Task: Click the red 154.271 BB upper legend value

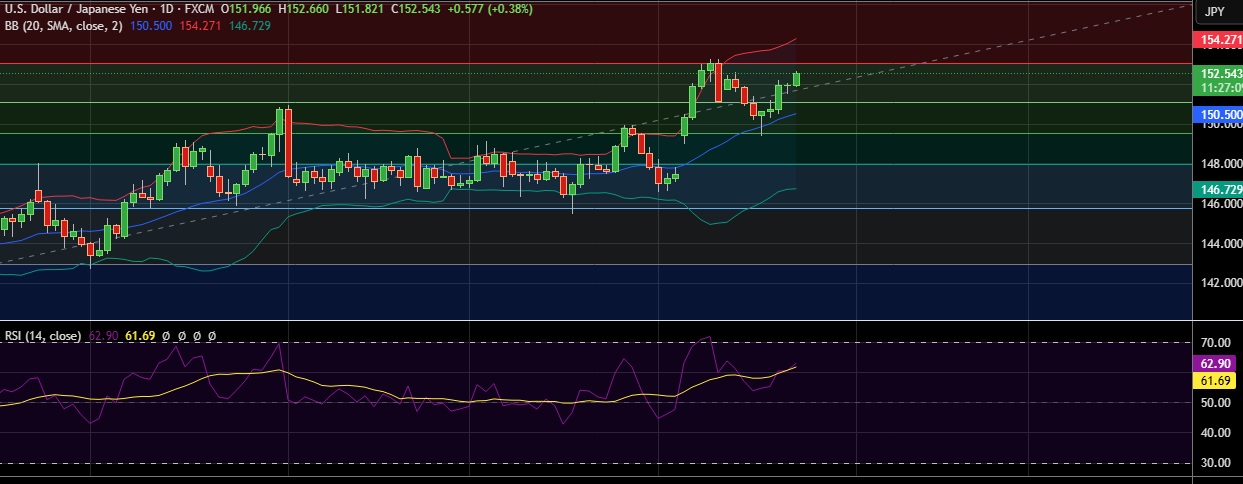Action: pos(201,25)
